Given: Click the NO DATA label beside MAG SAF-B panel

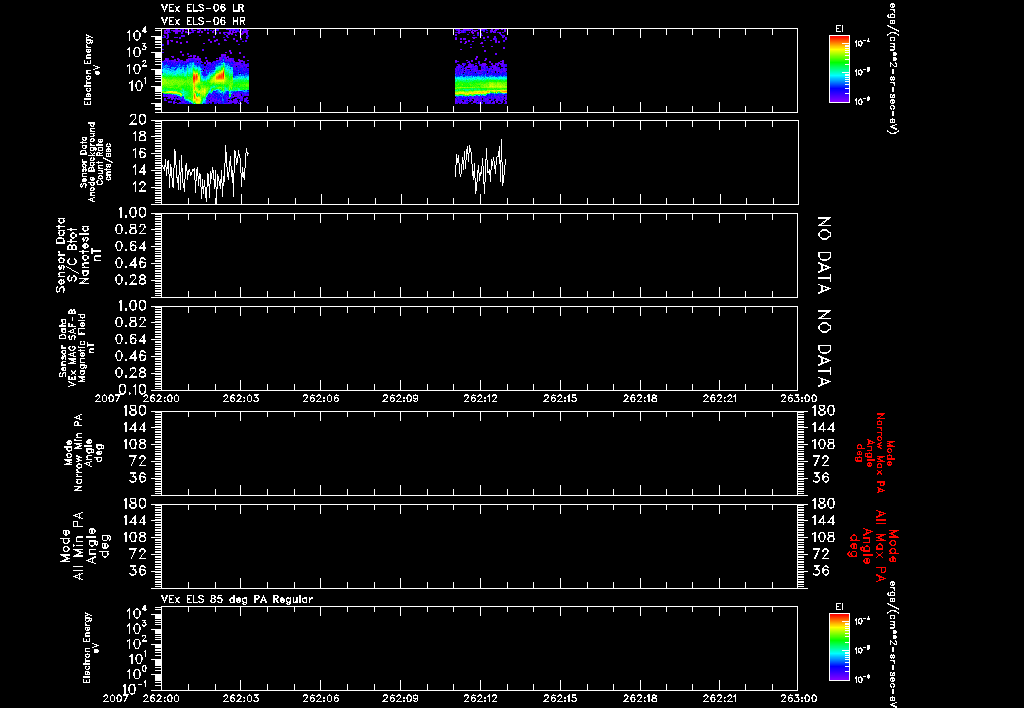Looking at the screenshot, I should 824,348.
